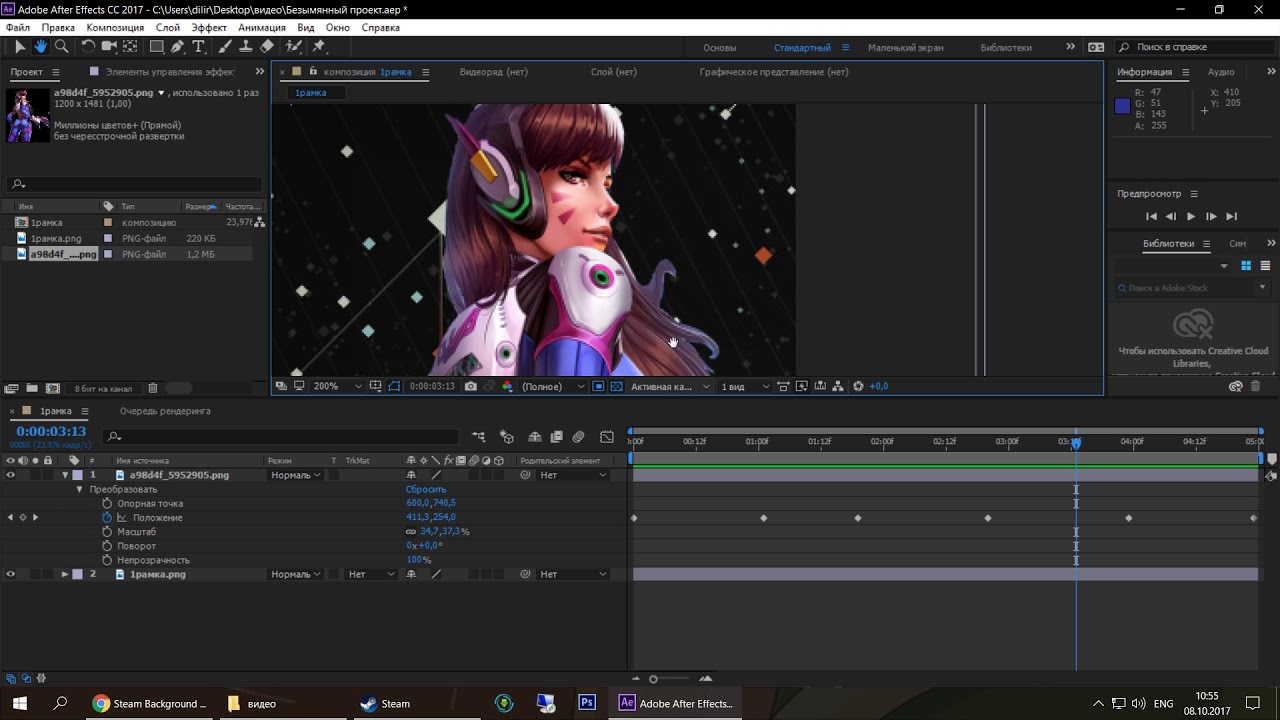Select the Pan Behind anchor point tool
Image resolution: width=1280 pixels, height=720 pixels.
tap(130, 46)
